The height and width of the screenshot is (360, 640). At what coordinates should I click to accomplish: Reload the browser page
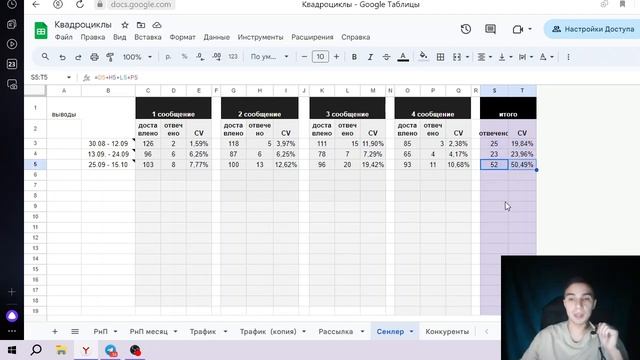click(x=80, y=4)
